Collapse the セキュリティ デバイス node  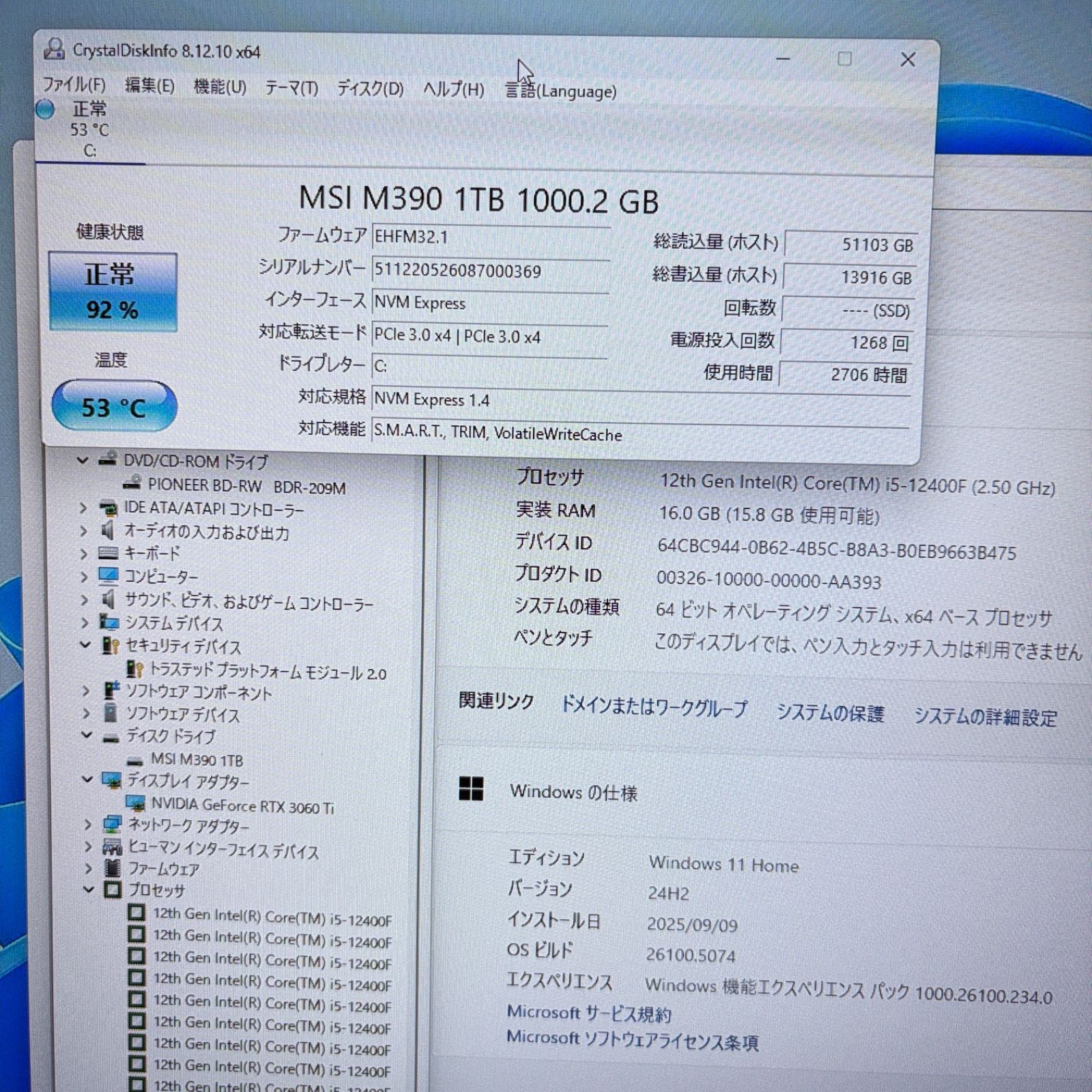[85, 644]
